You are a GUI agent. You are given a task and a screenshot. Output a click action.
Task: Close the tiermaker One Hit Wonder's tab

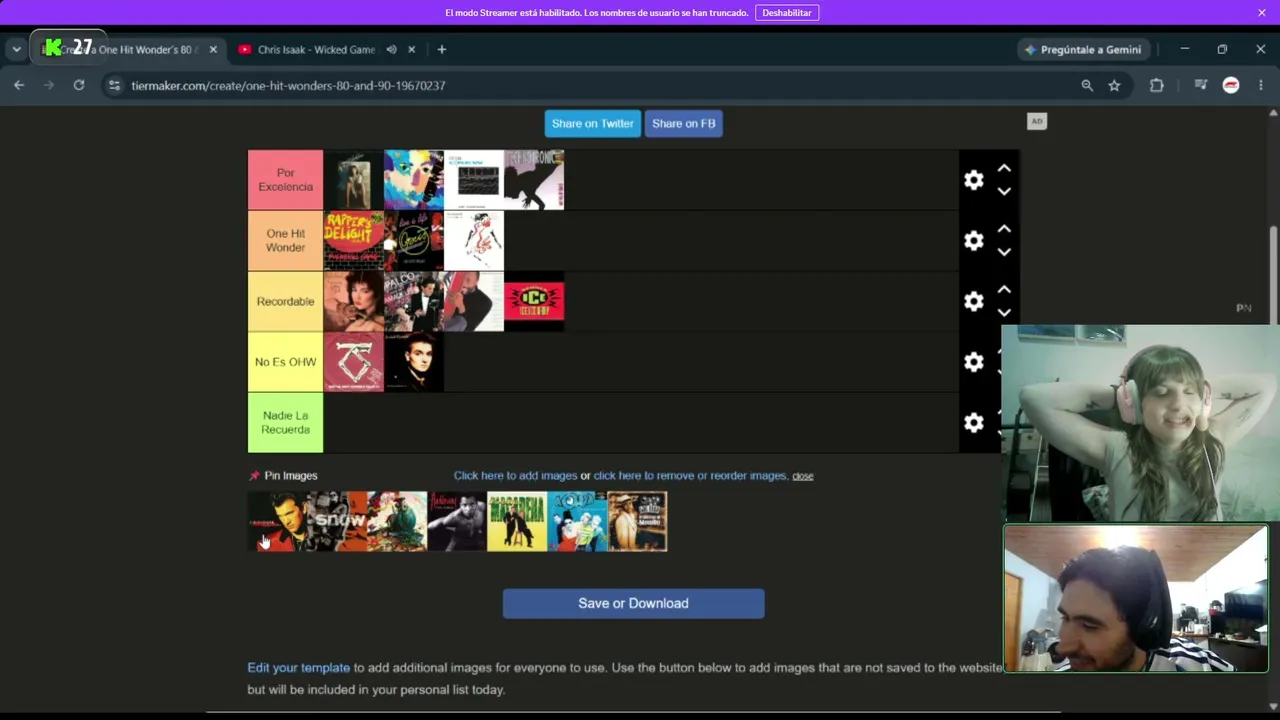click(x=213, y=49)
